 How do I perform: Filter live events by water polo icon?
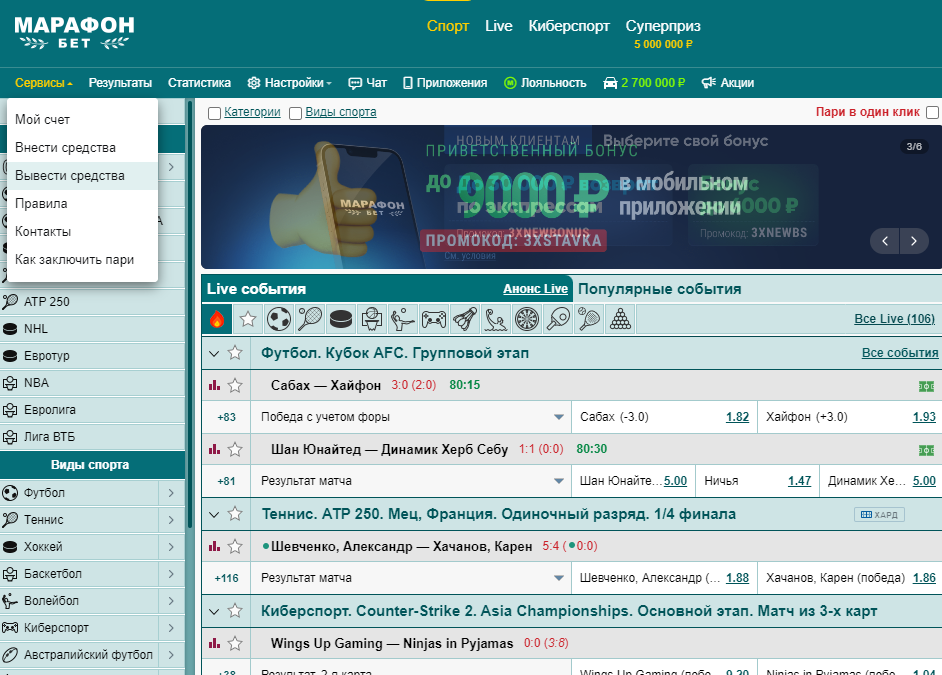pyautogui.click(x=496, y=319)
